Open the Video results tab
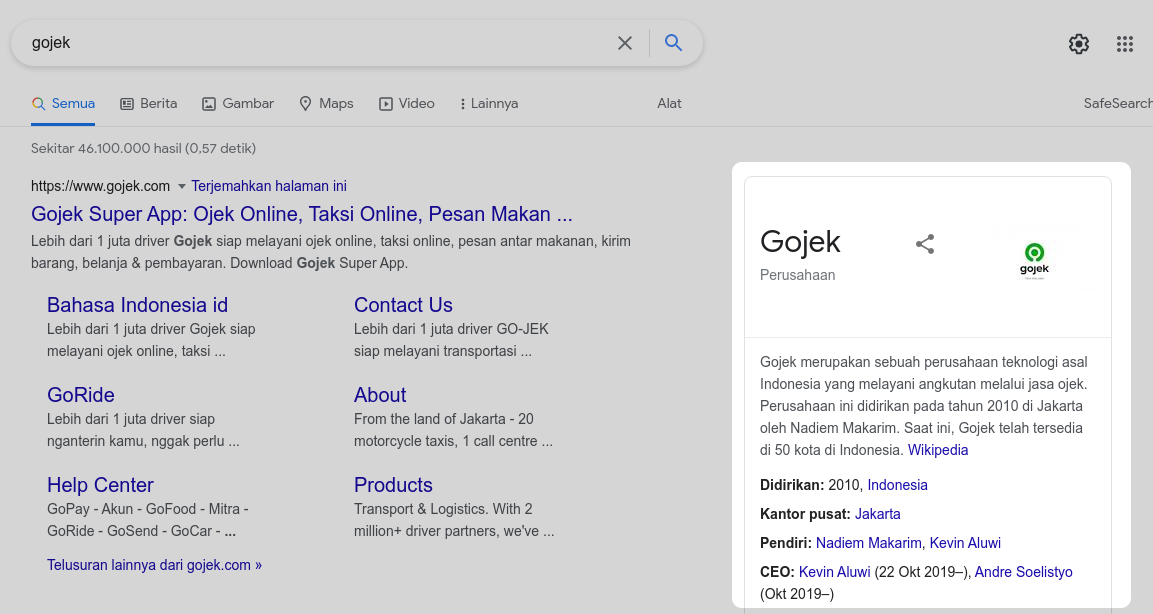The height and width of the screenshot is (614, 1153). (x=406, y=103)
